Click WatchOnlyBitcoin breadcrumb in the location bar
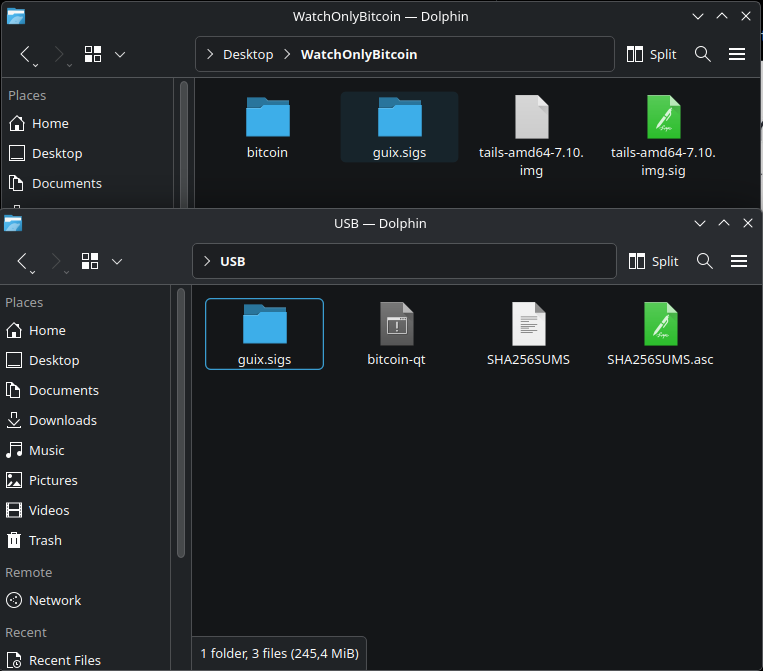 pyautogui.click(x=359, y=54)
